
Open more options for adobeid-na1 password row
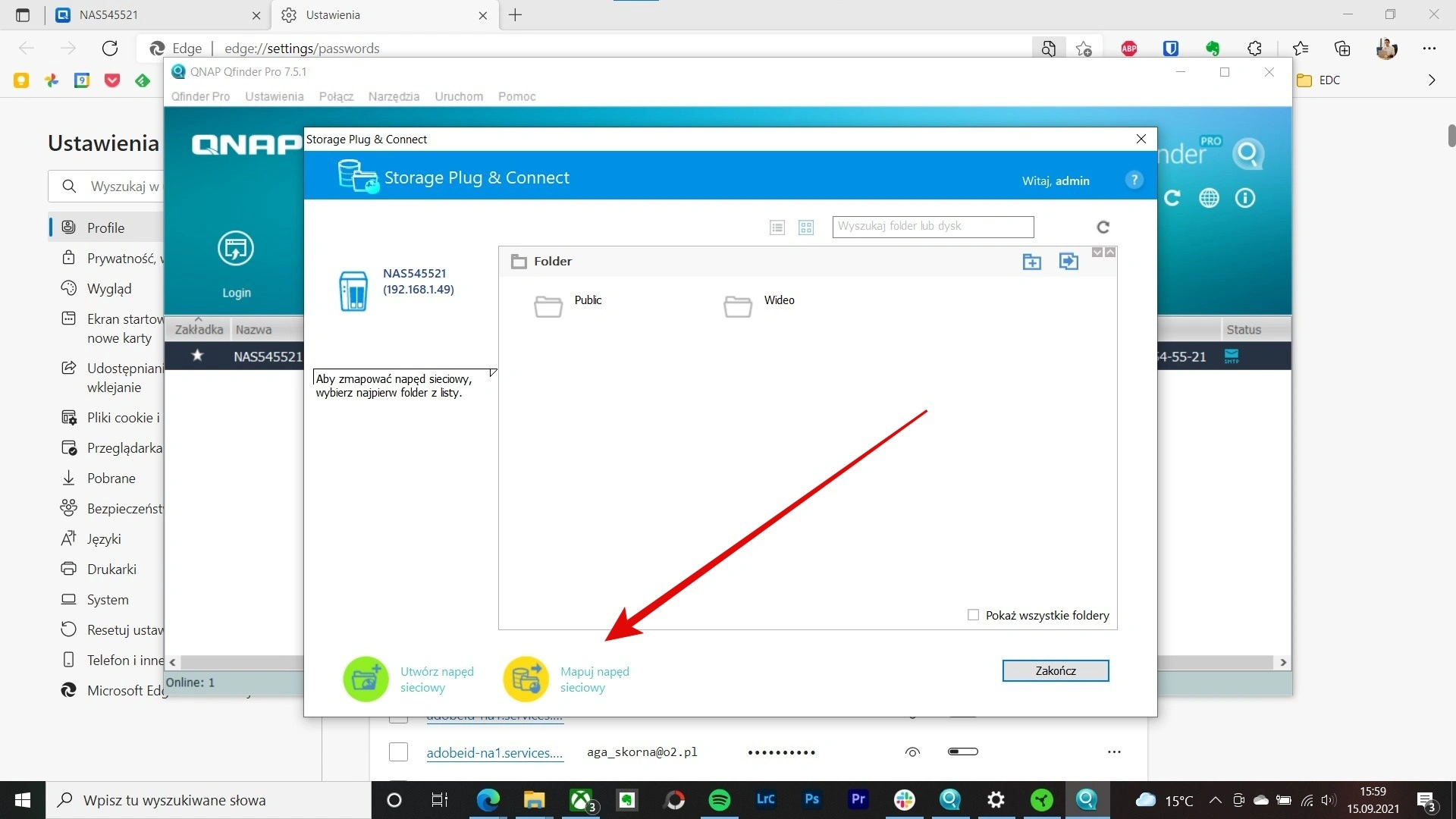1114,752
